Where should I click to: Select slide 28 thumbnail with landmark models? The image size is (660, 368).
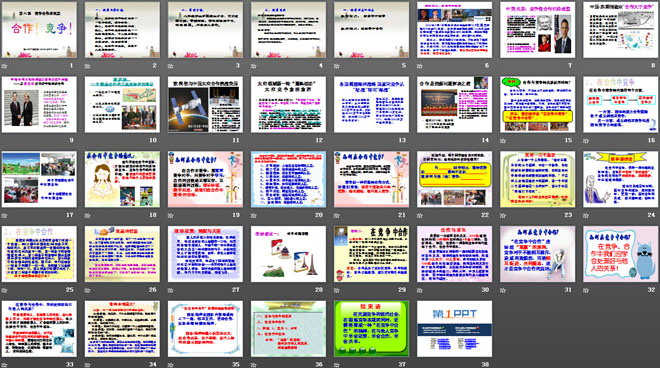tap(288, 254)
